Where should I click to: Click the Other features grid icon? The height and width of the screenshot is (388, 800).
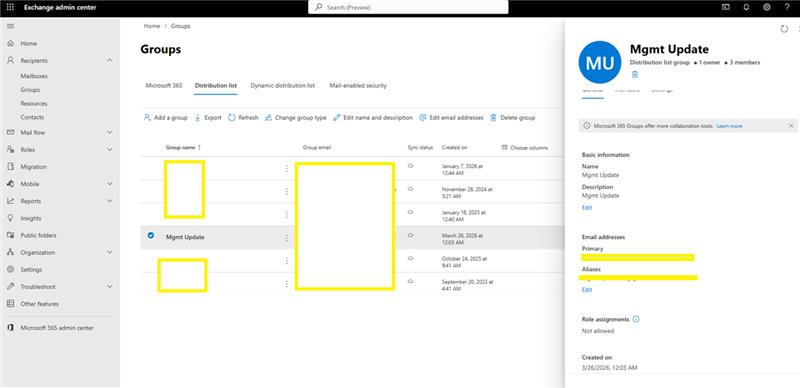pos(10,304)
